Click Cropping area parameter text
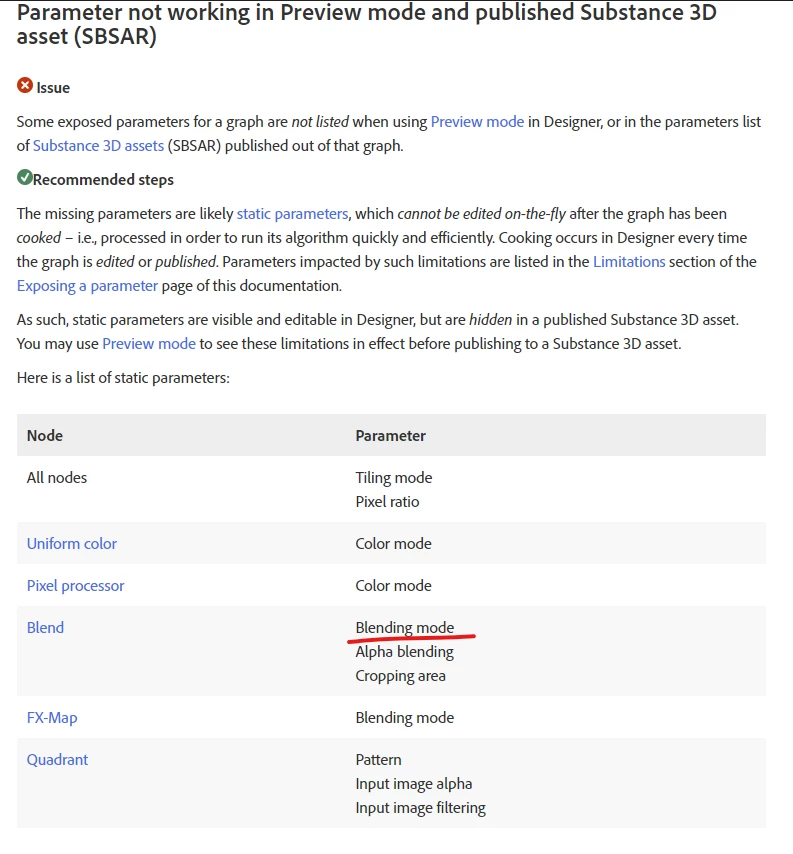 (400, 676)
